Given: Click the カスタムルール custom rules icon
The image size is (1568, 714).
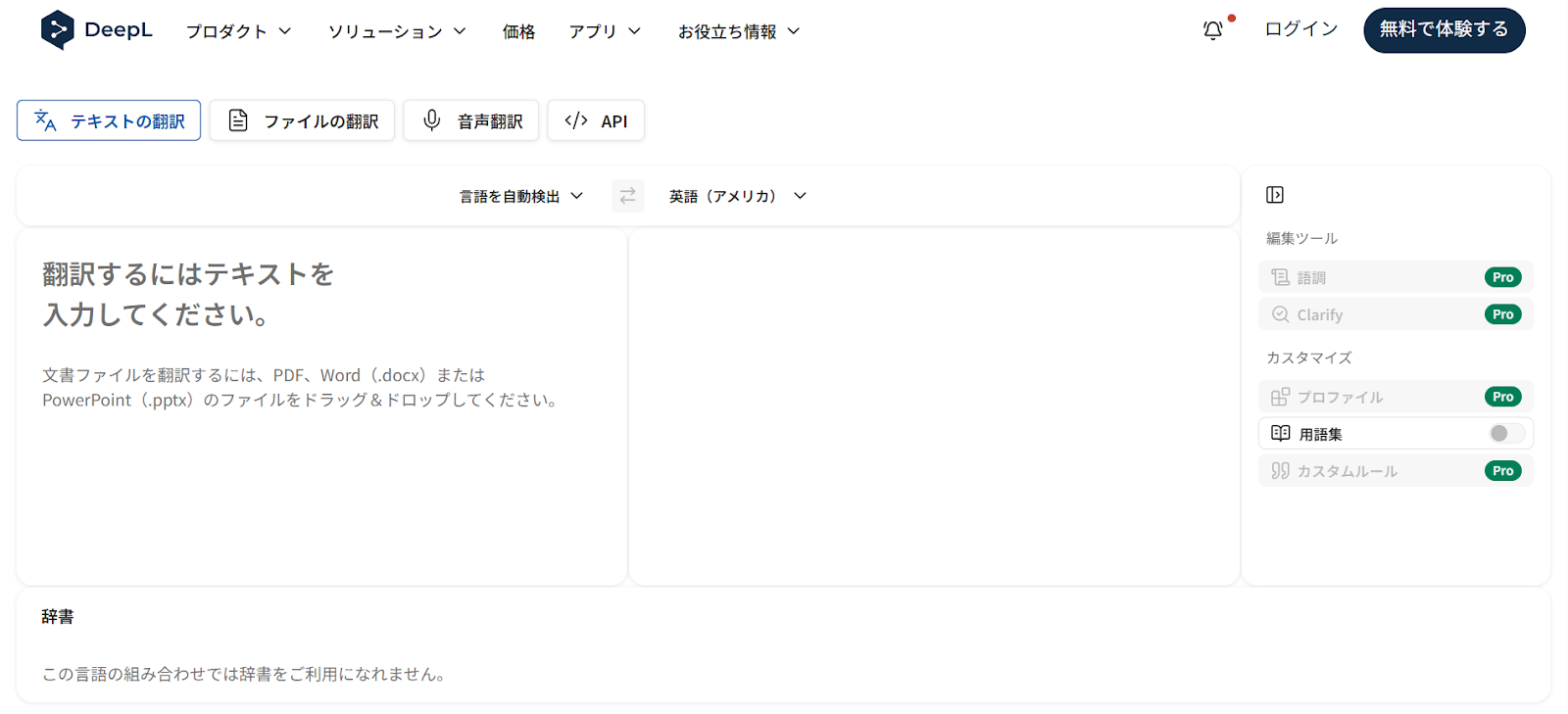Looking at the screenshot, I should coord(1280,471).
